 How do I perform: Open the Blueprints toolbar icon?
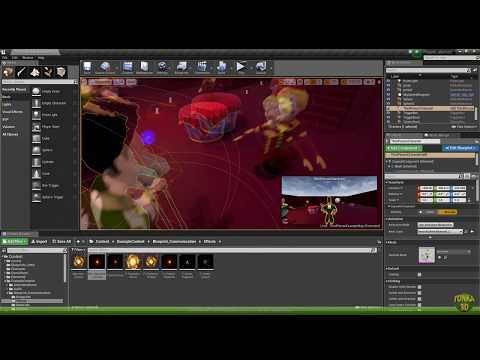tap(182, 67)
